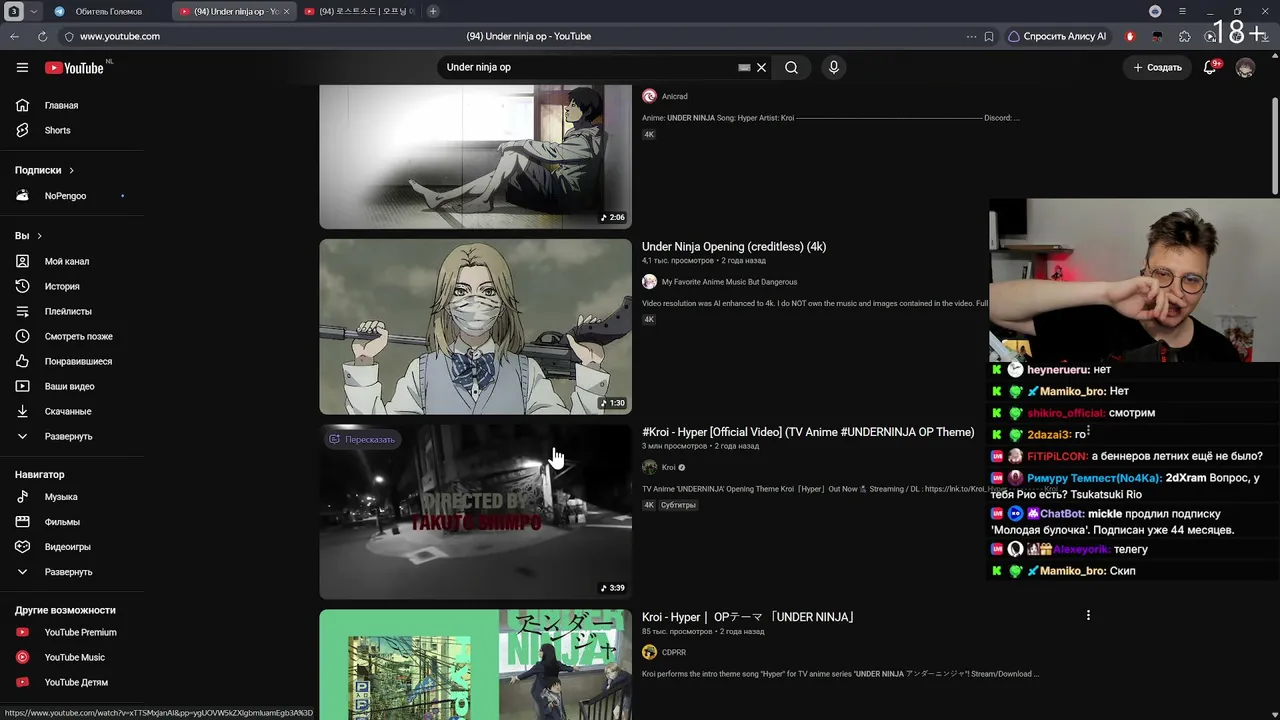Bookmark this page in browser
The image size is (1280, 720).
pos(989,36)
